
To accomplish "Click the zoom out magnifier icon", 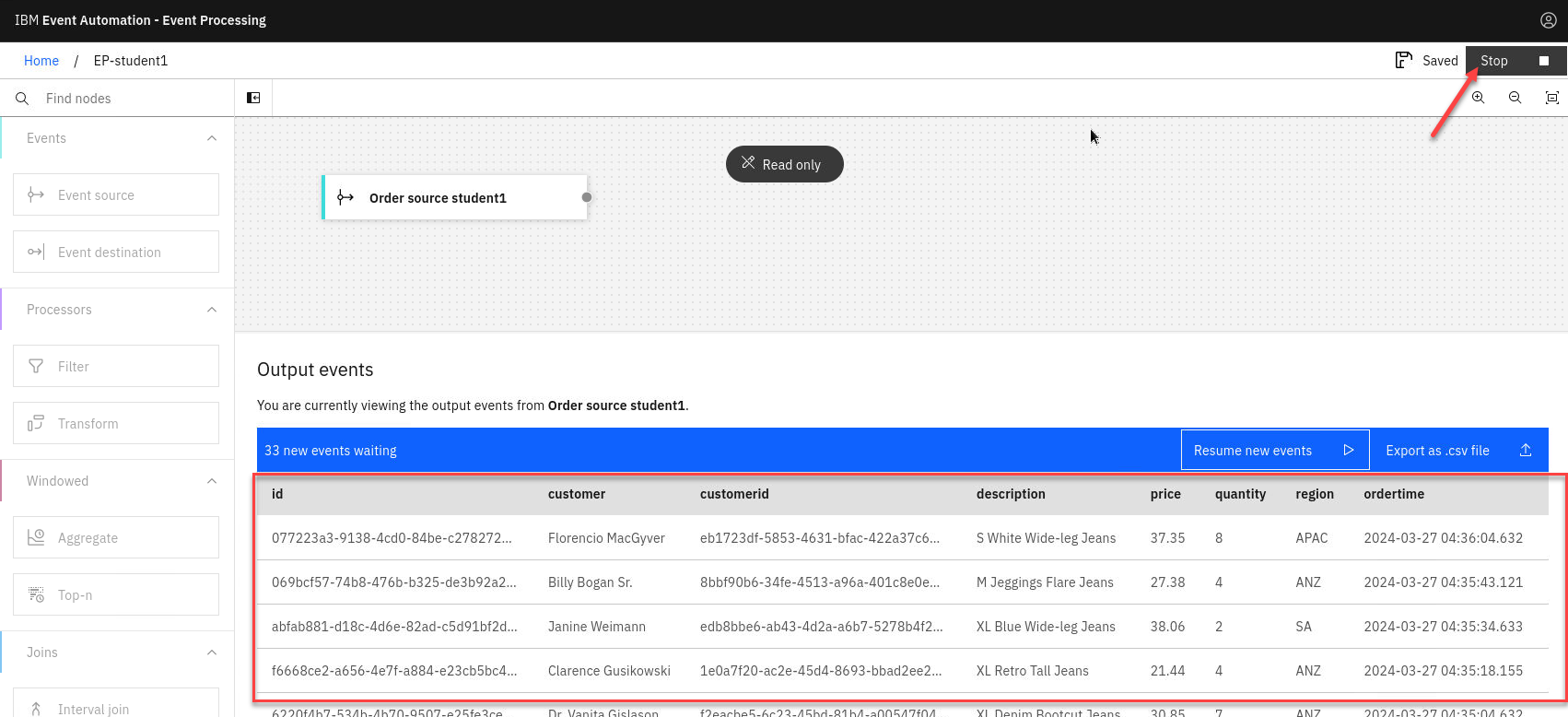I will (1515, 98).
